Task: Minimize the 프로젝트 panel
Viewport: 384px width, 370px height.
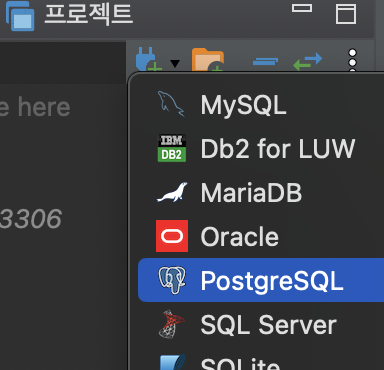Action: point(302,8)
